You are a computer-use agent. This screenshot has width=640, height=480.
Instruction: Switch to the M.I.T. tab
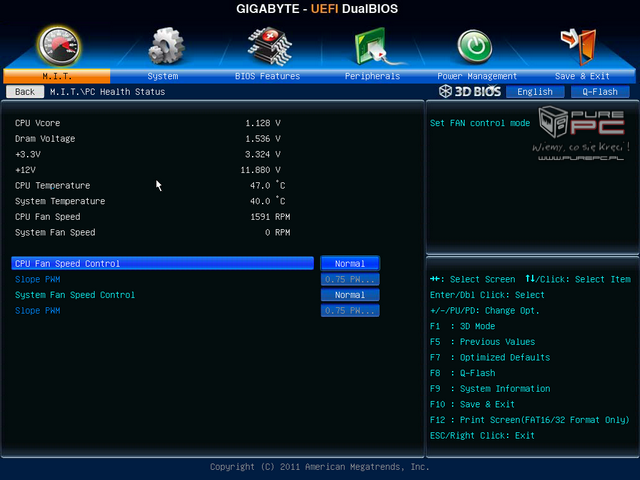[x=57, y=76]
